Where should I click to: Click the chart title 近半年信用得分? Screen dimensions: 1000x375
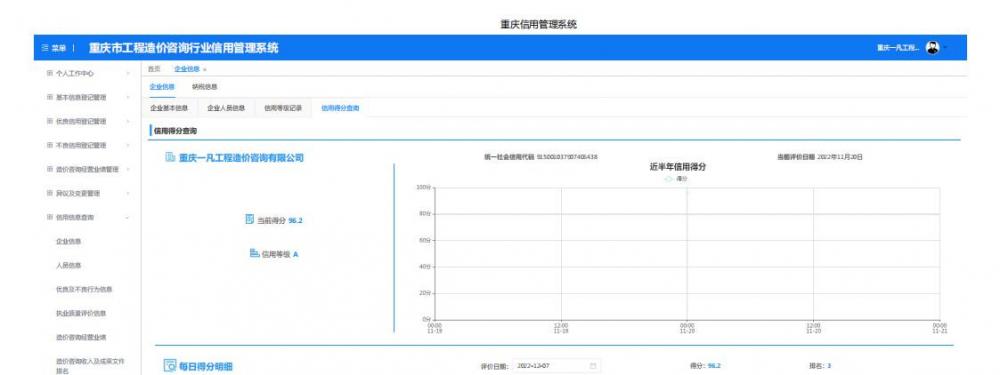677,167
